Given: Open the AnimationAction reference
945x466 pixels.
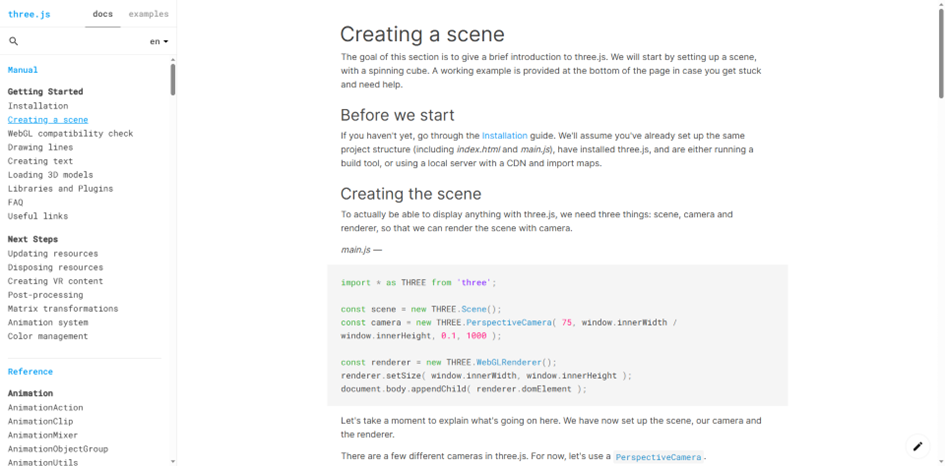Looking at the screenshot, I should [x=45, y=408].
